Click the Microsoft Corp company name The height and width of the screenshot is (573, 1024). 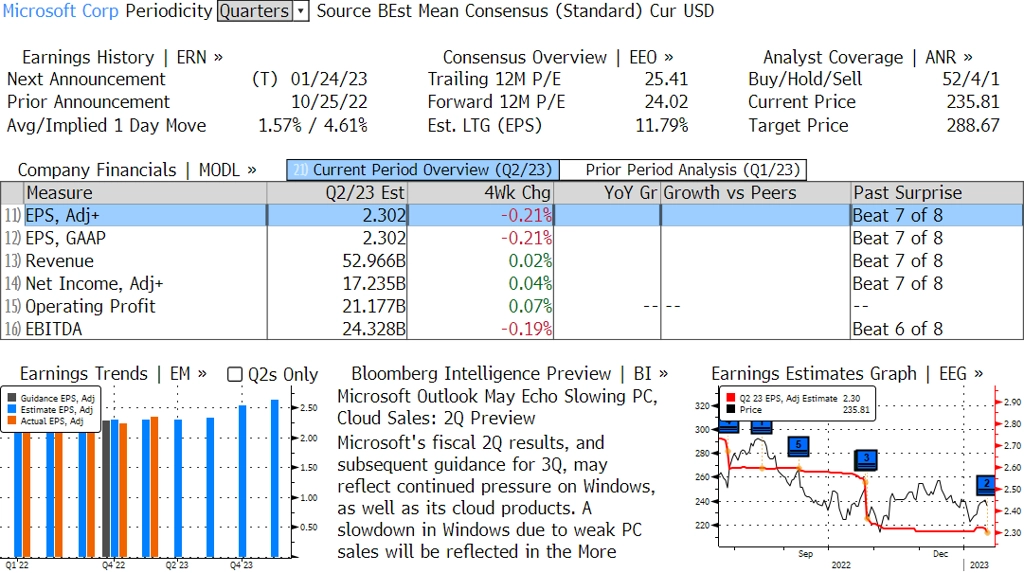coord(61,11)
